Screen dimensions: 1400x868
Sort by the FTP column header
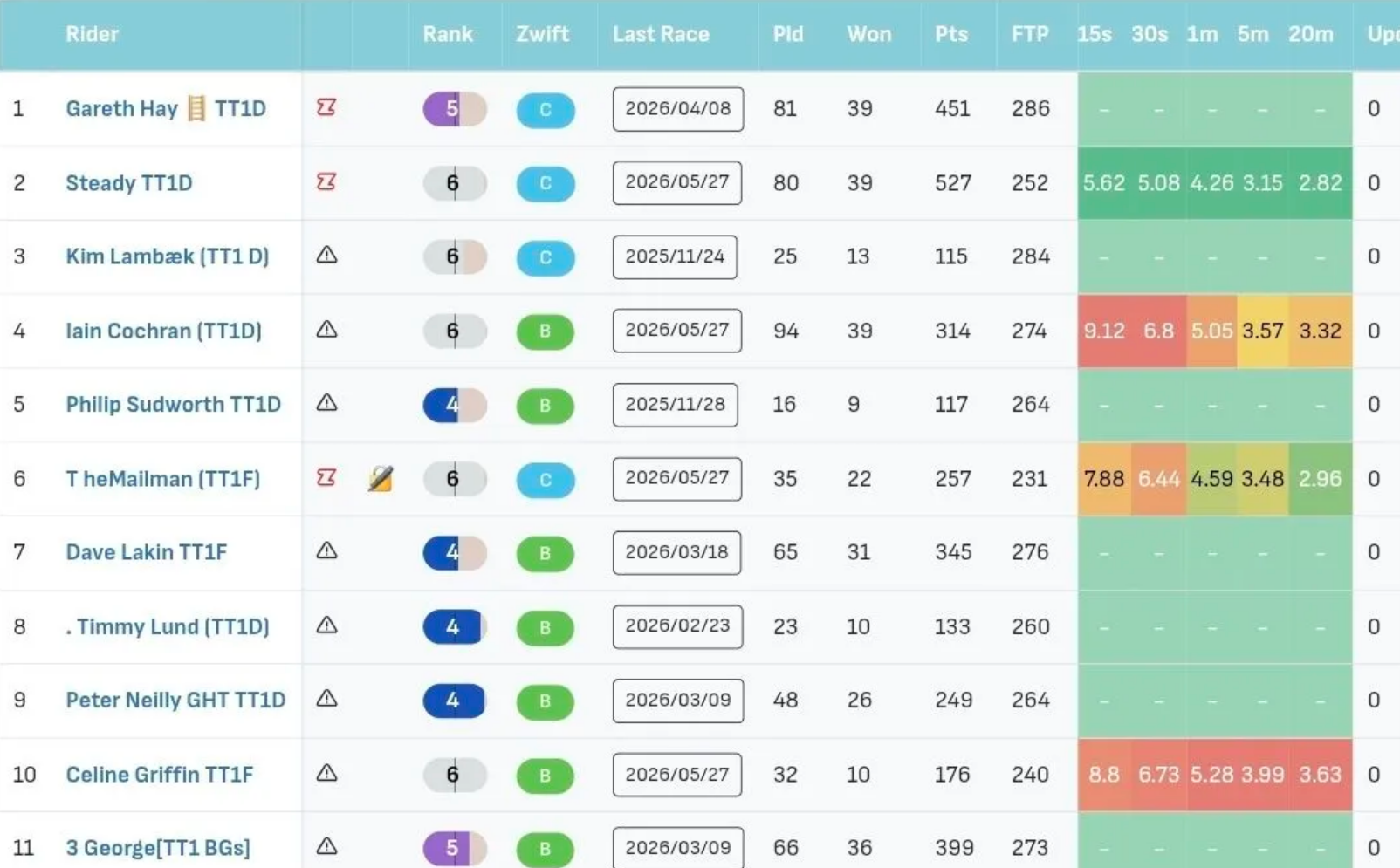(1030, 34)
